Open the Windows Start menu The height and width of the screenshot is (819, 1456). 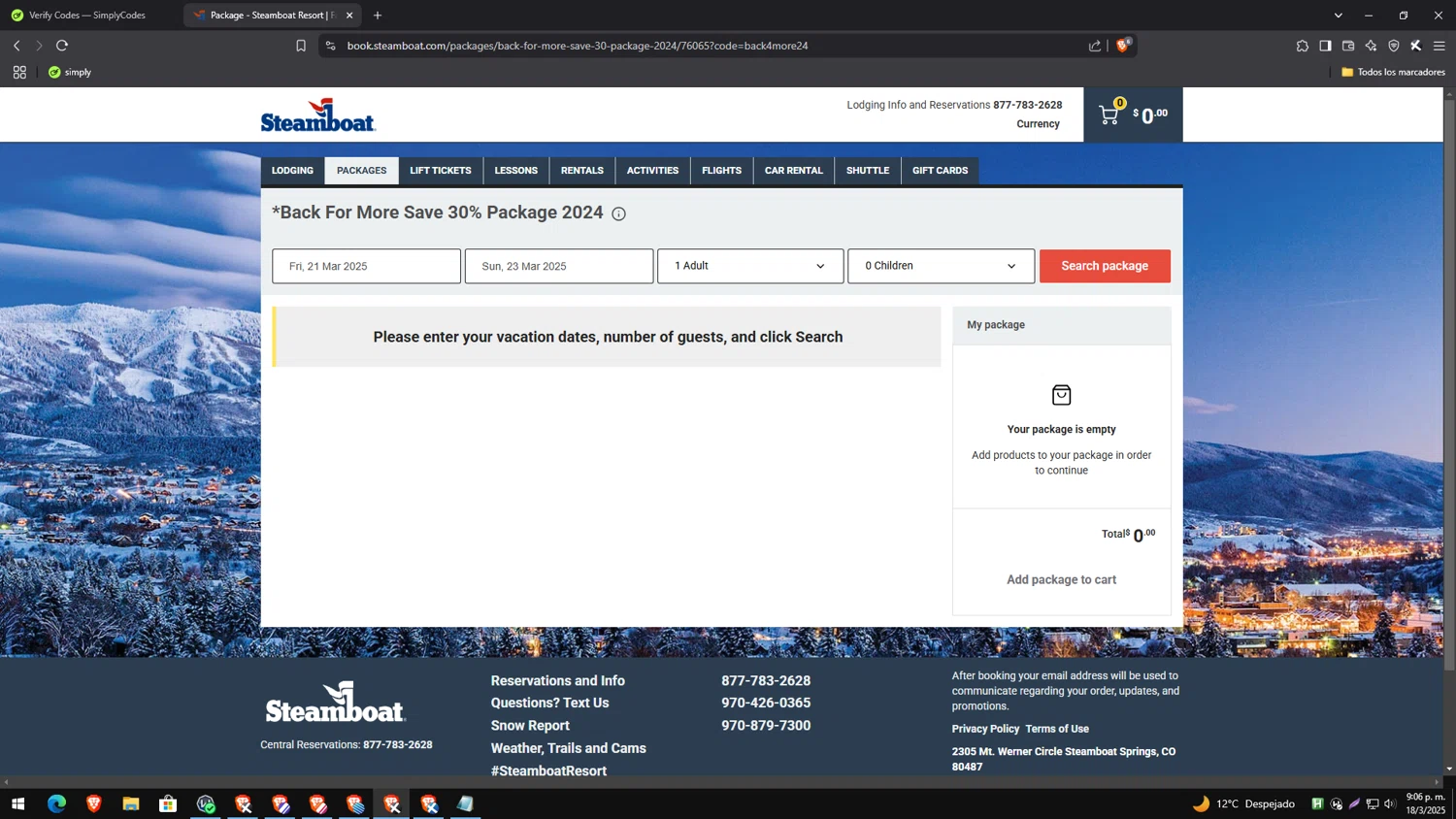click(x=17, y=803)
